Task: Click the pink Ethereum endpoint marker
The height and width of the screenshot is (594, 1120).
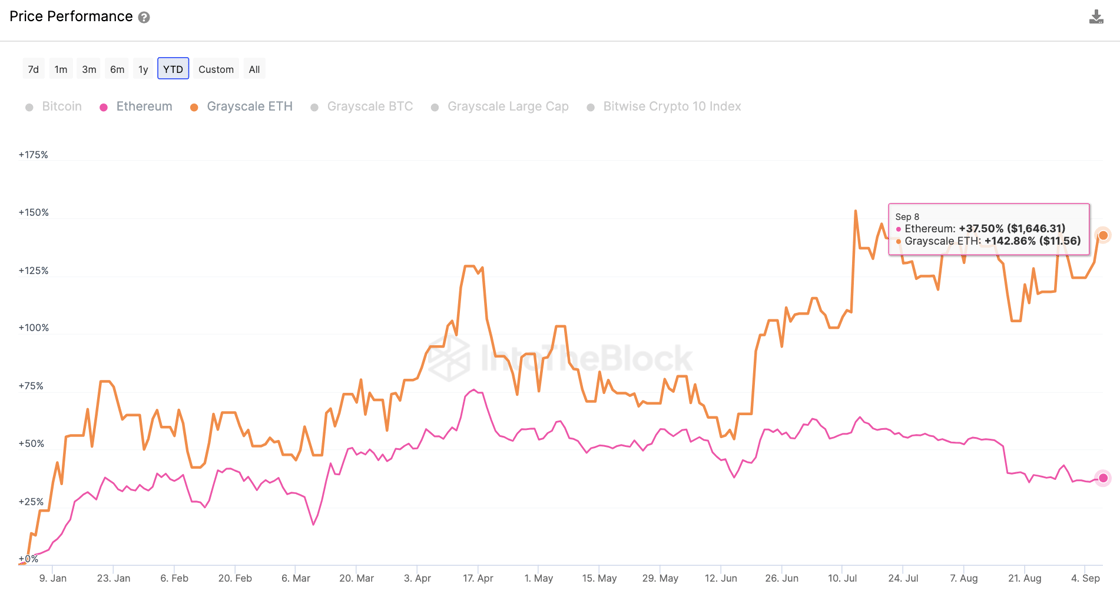Action: [1103, 478]
